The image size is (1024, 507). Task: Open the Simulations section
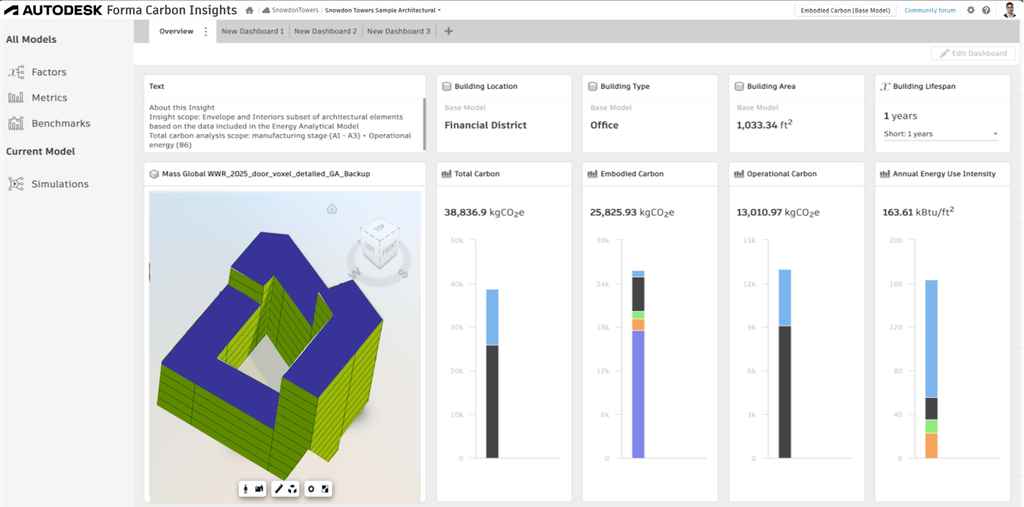(48, 184)
